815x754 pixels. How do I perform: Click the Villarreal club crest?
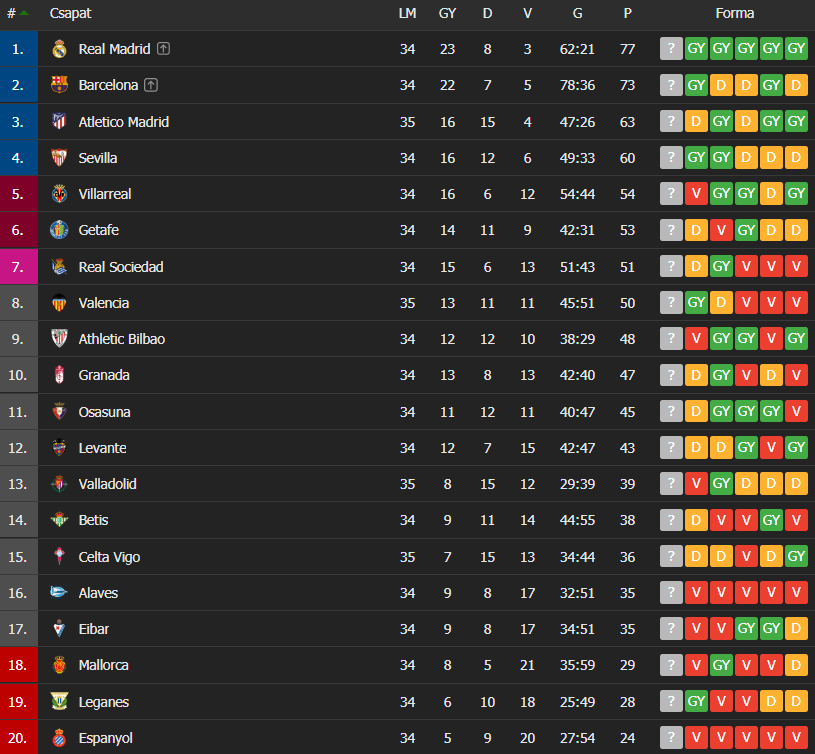pos(59,194)
